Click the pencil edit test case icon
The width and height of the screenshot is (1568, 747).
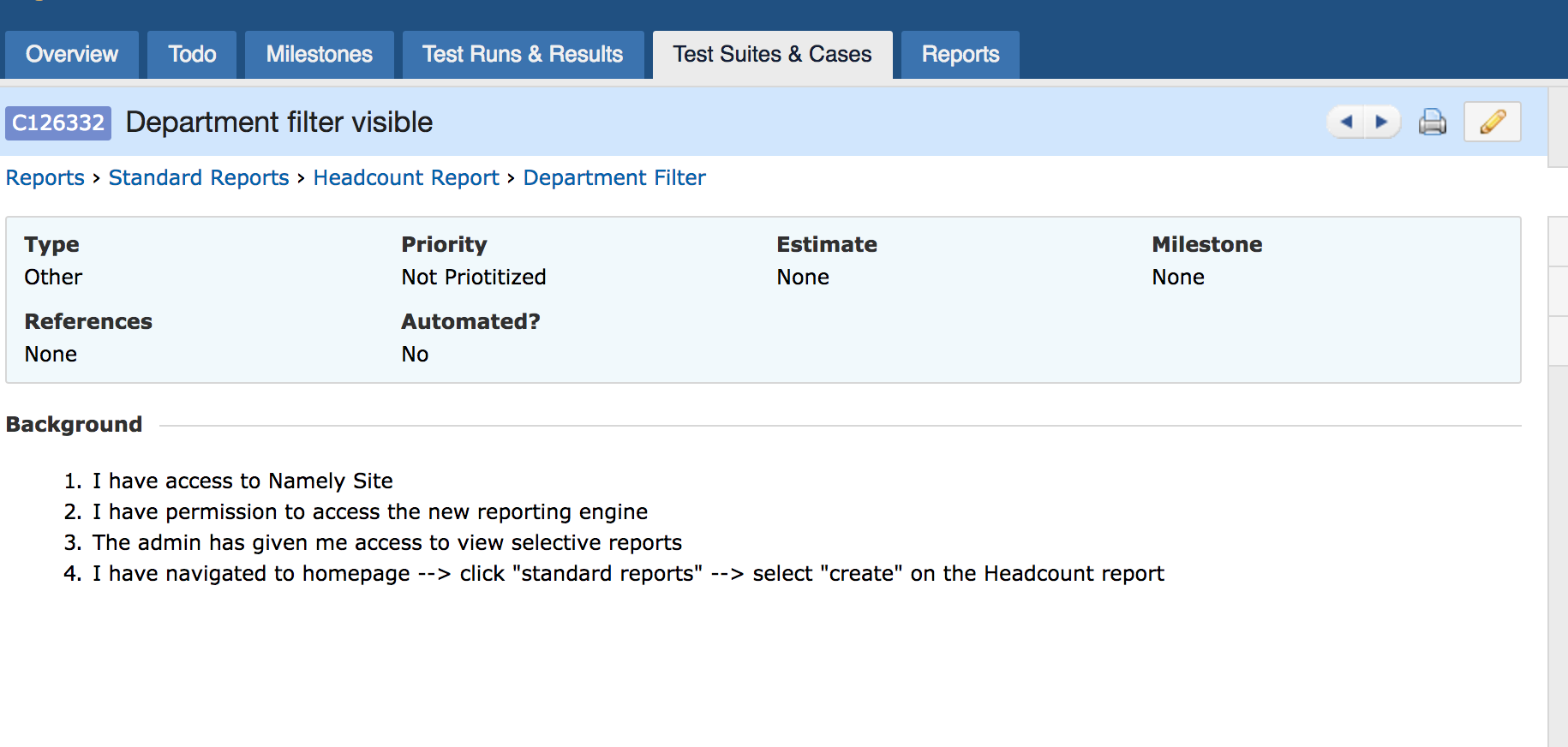[x=1493, y=122]
